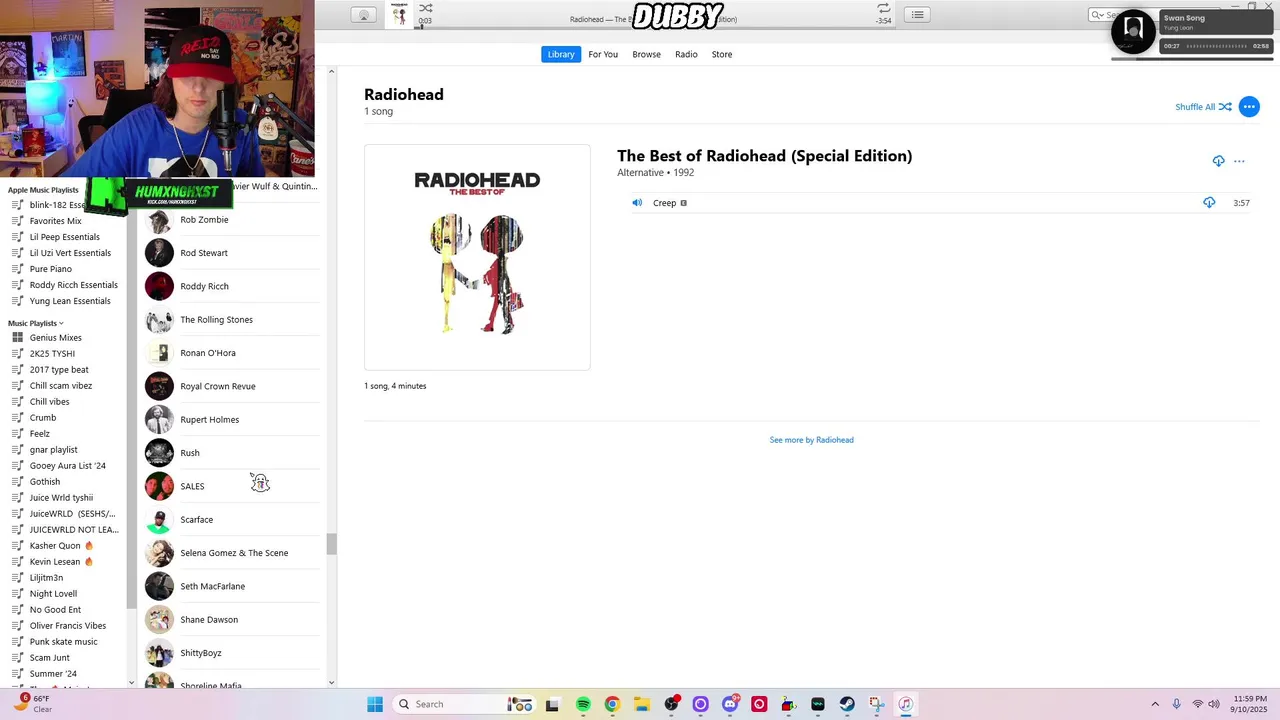Select Ronan O'Hora artist

coord(232,353)
